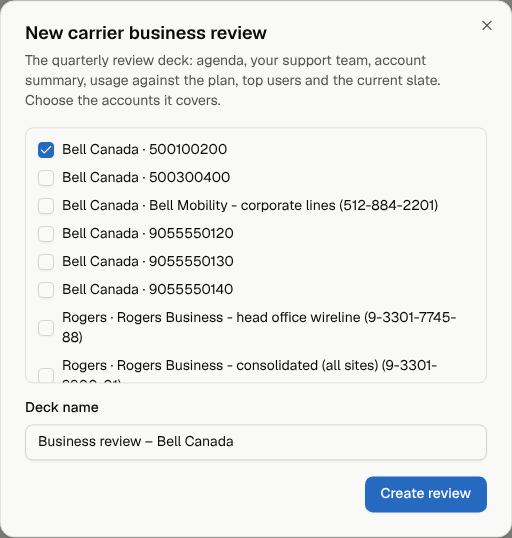Click the Deck name input field
512x538 pixels.
pyautogui.click(x=256, y=442)
